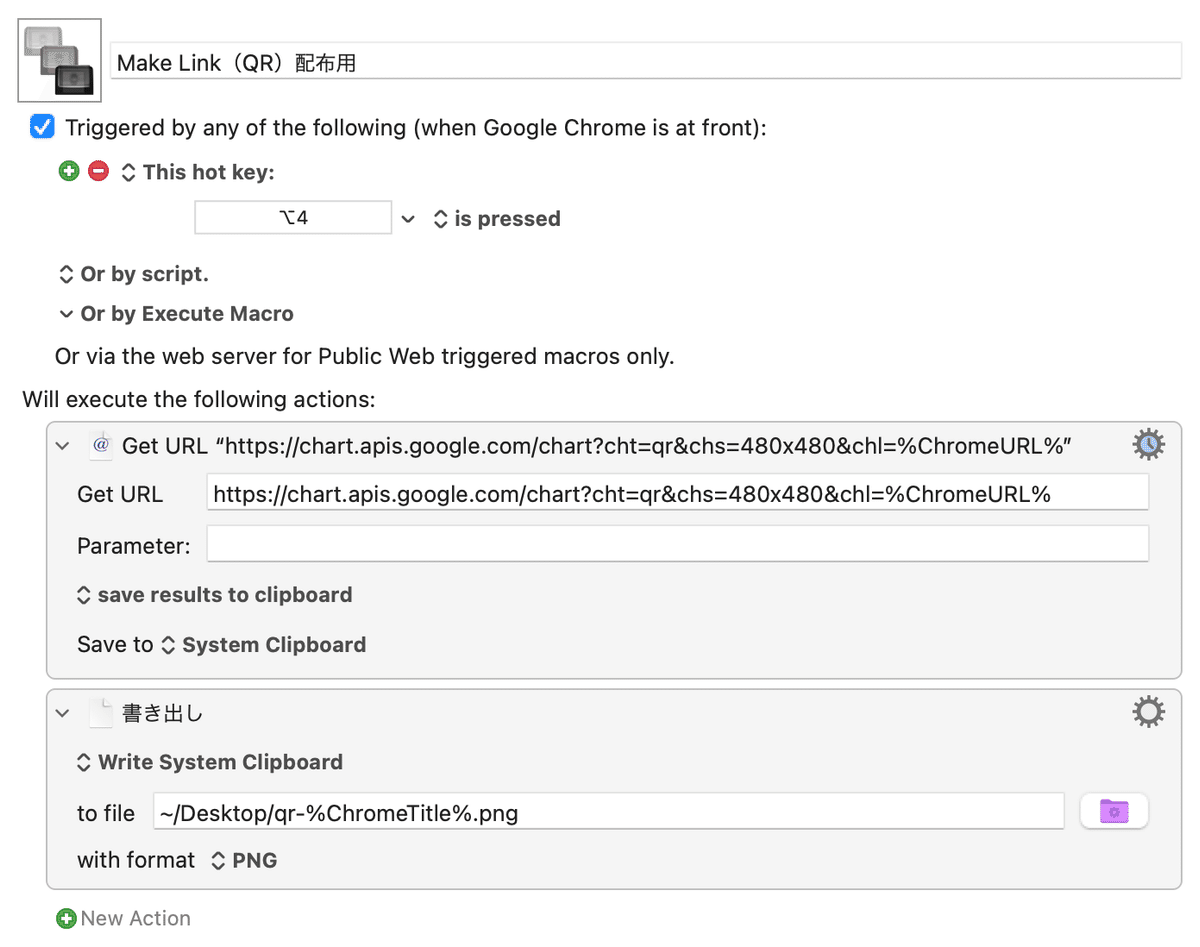Click the purple folder chooser button
Screen dimensions: 1200x947
pos(1114,811)
